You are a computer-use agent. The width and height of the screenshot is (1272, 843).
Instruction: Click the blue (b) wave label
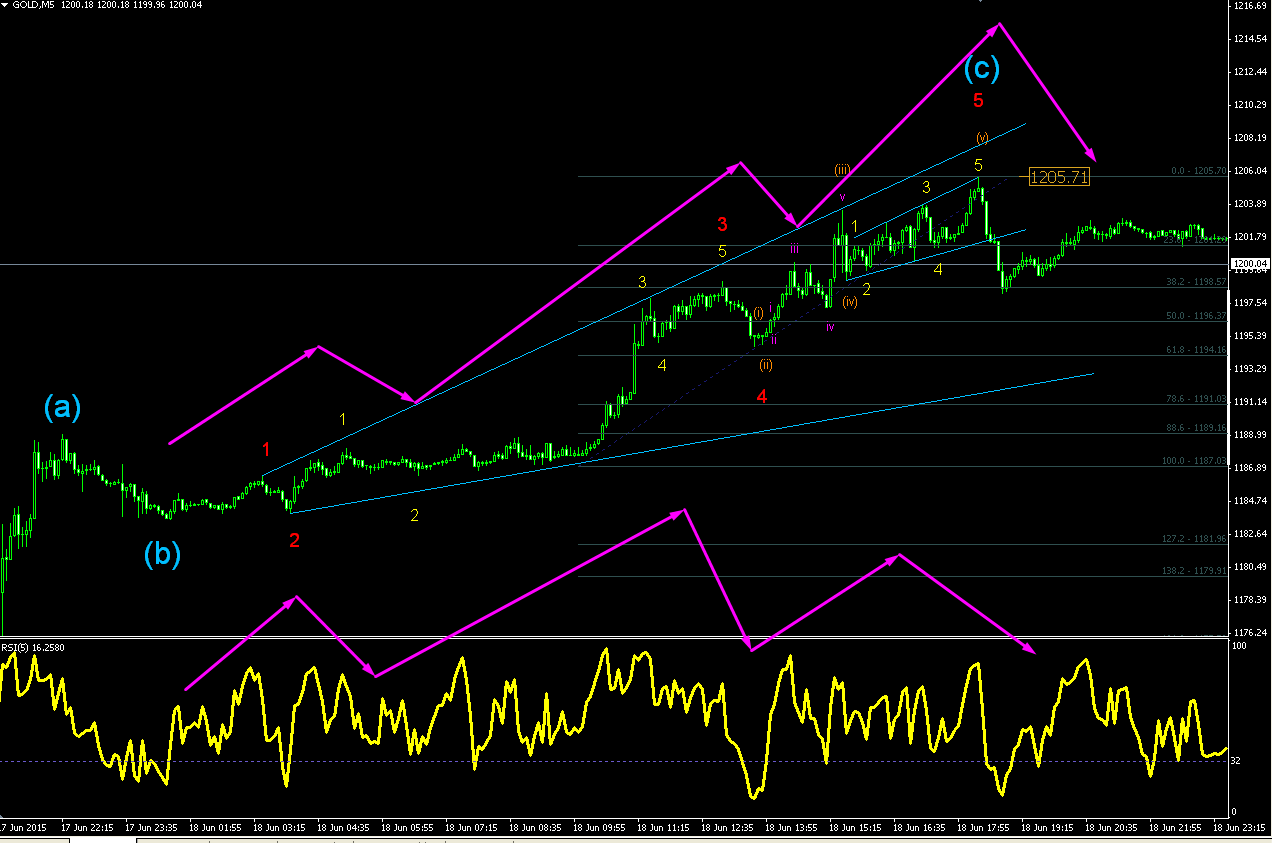pos(162,554)
